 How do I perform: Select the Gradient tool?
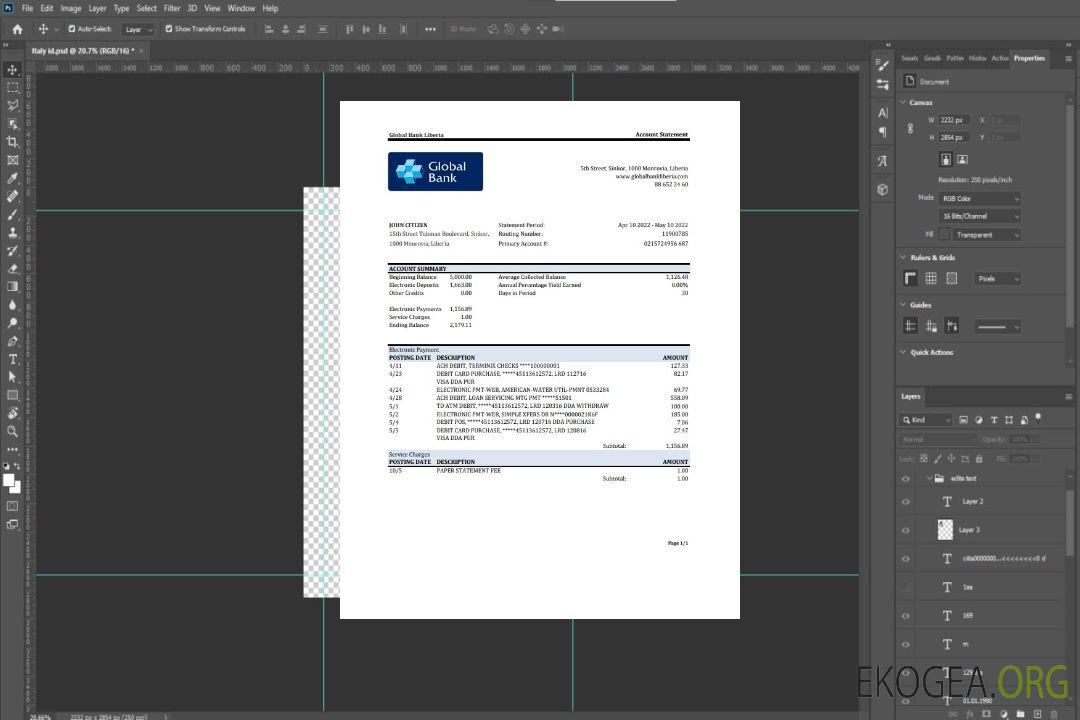[13, 287]
